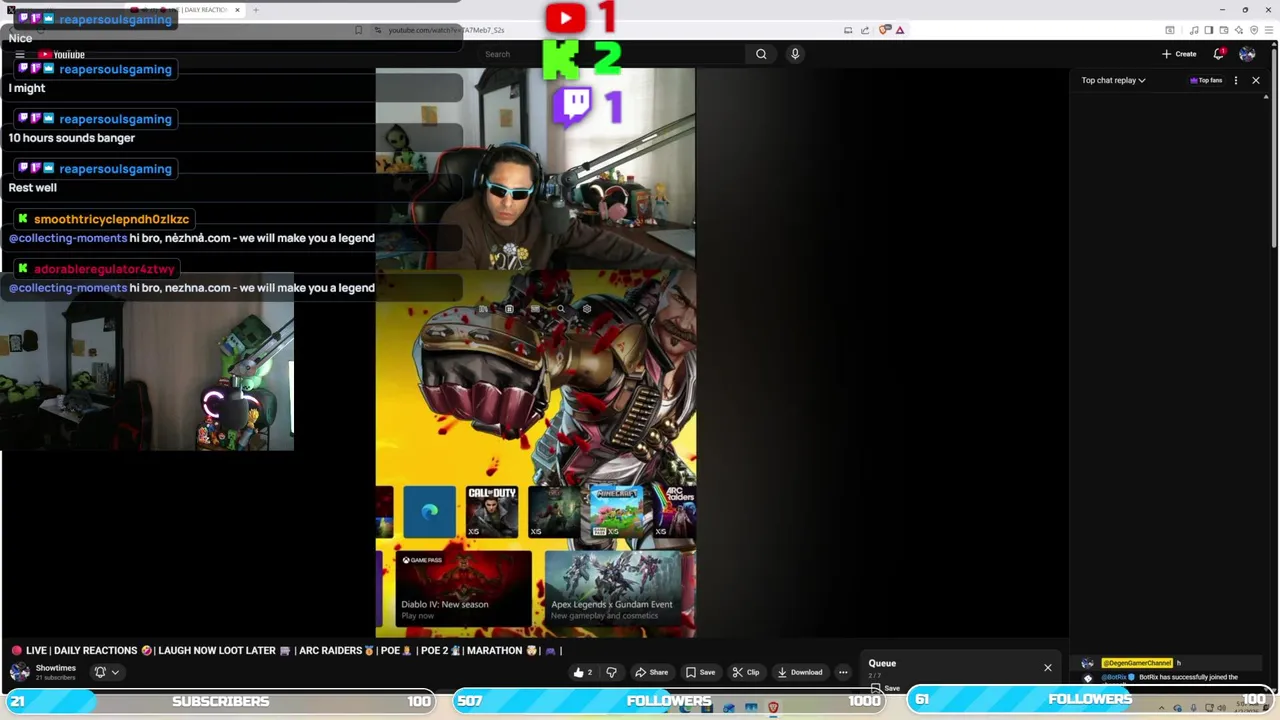Click the red YouTube counter overlay logo
Image resolution: width=1280 pixels, height=720 pixels.
(x=566, y=17)
